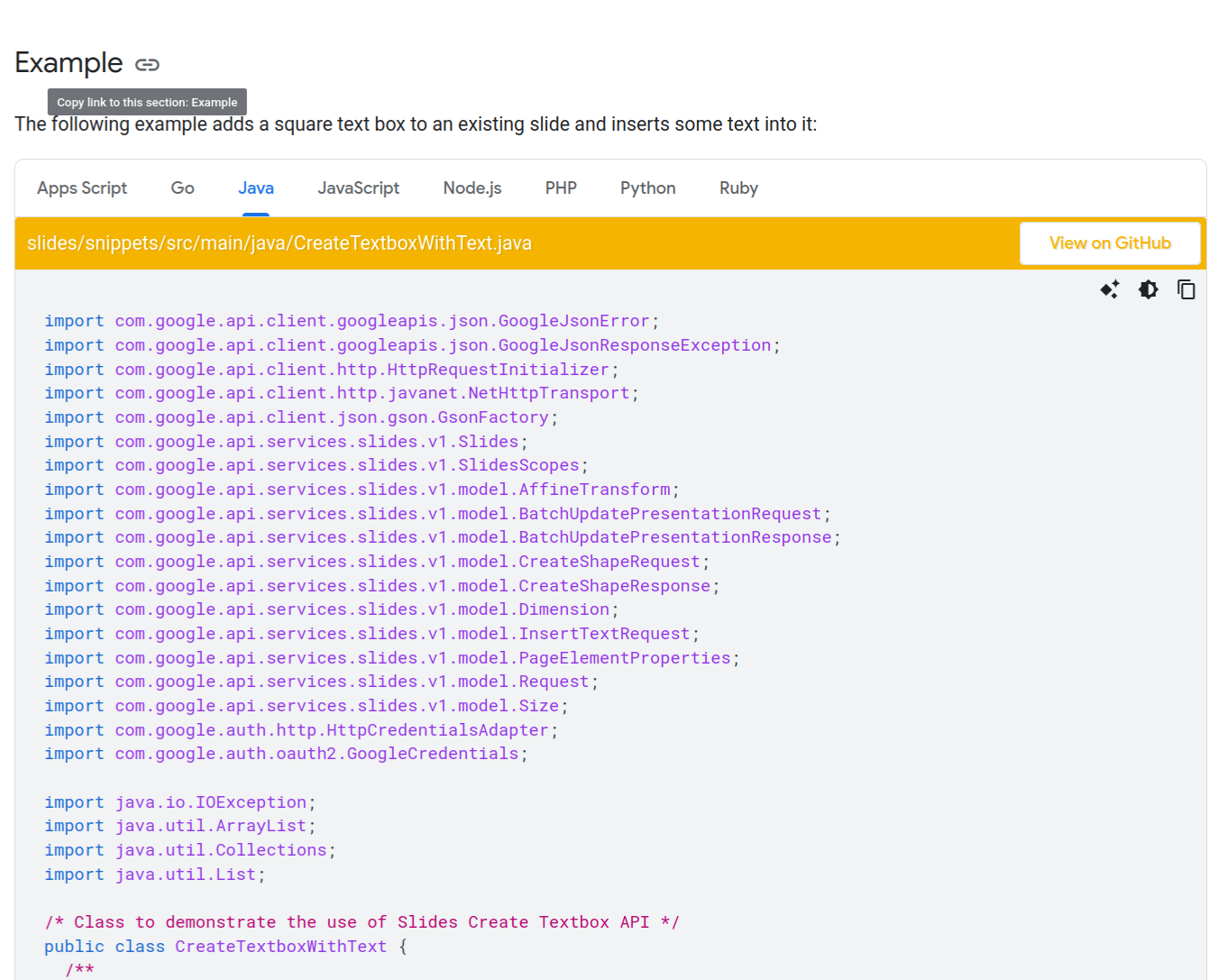Select the Java tab
Viewport: 1227px width, 980px height.
256,188
